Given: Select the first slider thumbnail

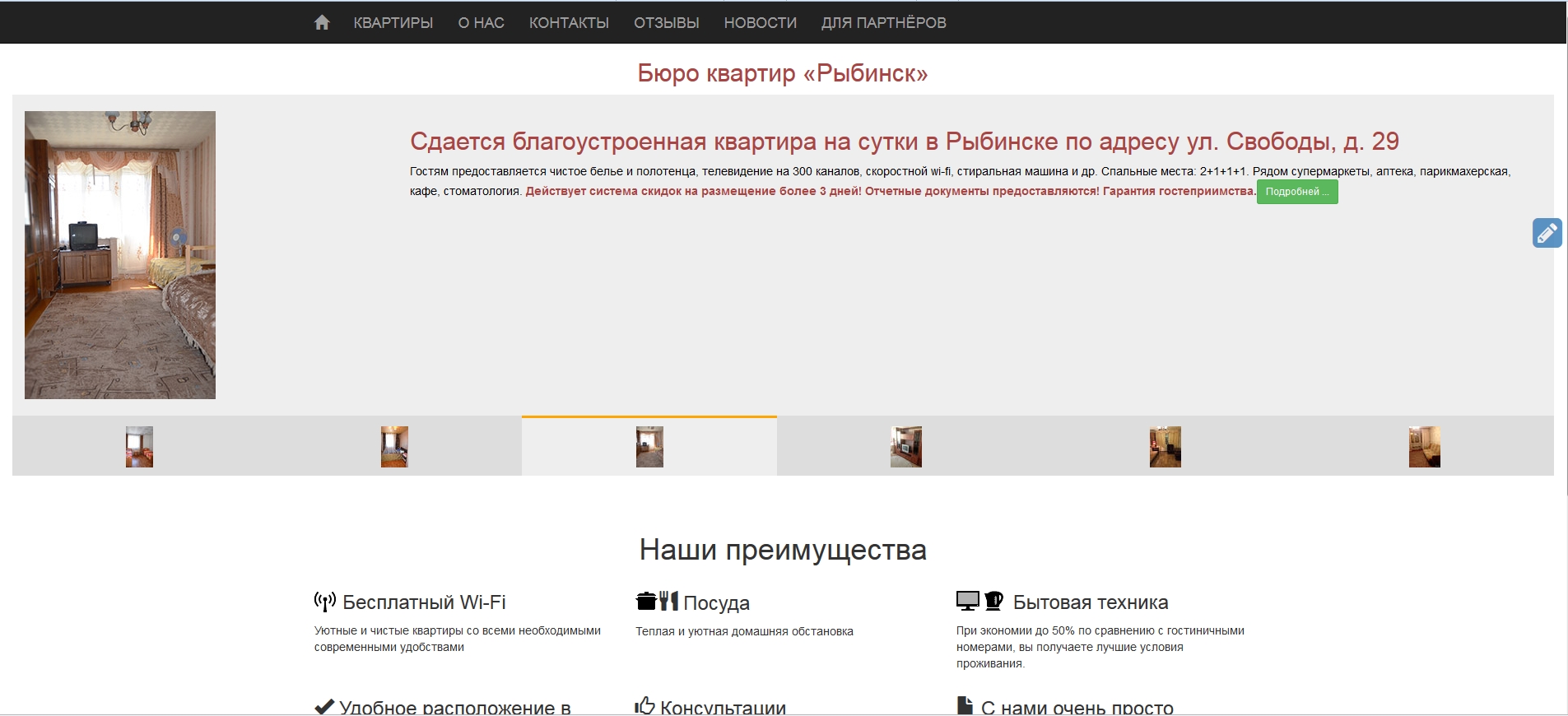Looking at the screenshot, I should click(x=139, y=447).
